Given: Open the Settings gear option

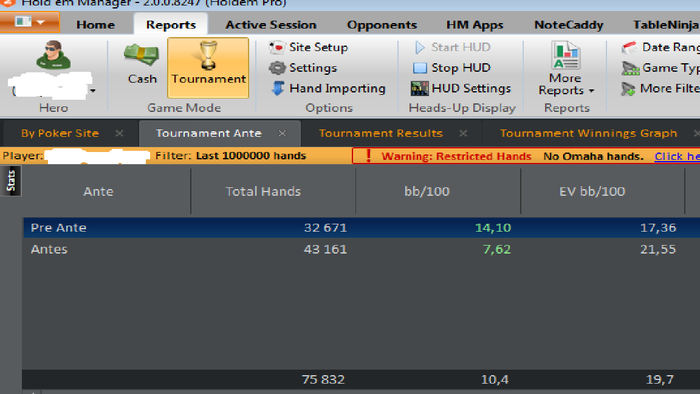Looking at the screenshot, I should tap(303, 67).
